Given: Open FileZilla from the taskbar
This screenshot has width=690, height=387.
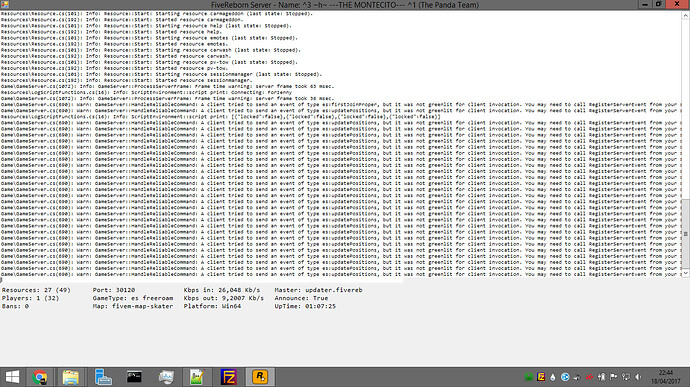Looking at the screenshot, I should tap(229, 377).
